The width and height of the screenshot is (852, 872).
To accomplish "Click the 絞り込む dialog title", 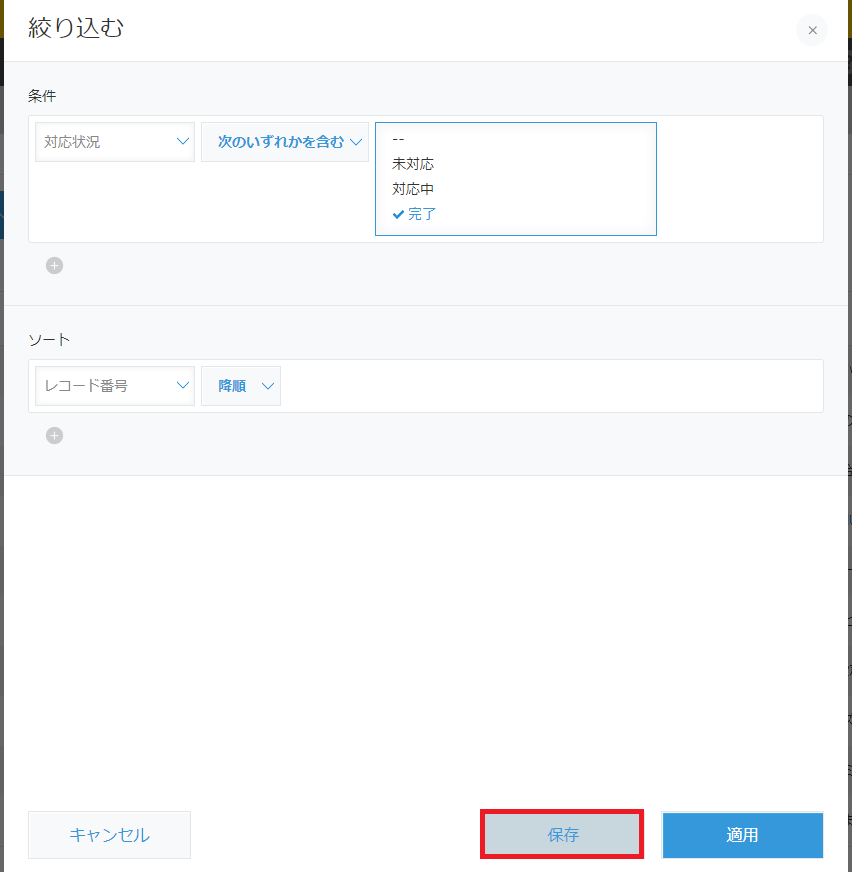I will 76,28.
